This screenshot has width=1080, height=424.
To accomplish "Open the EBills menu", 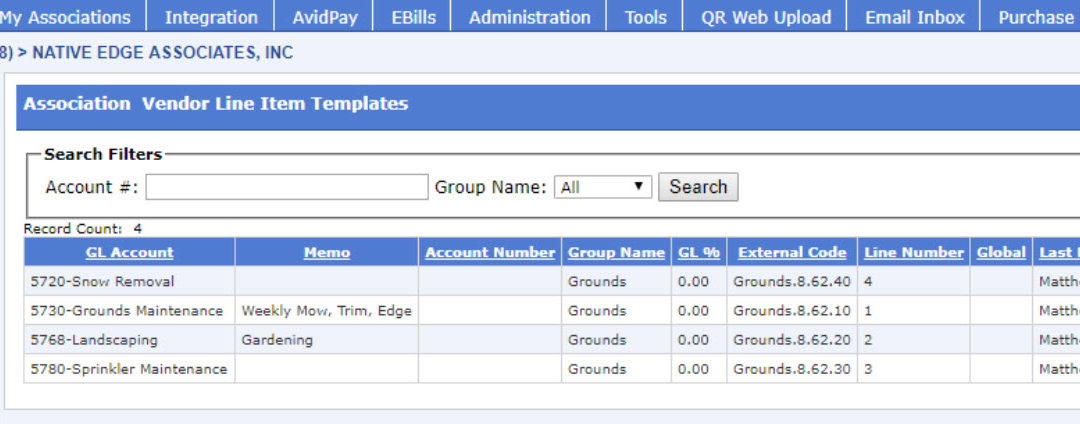I will 413,17.
